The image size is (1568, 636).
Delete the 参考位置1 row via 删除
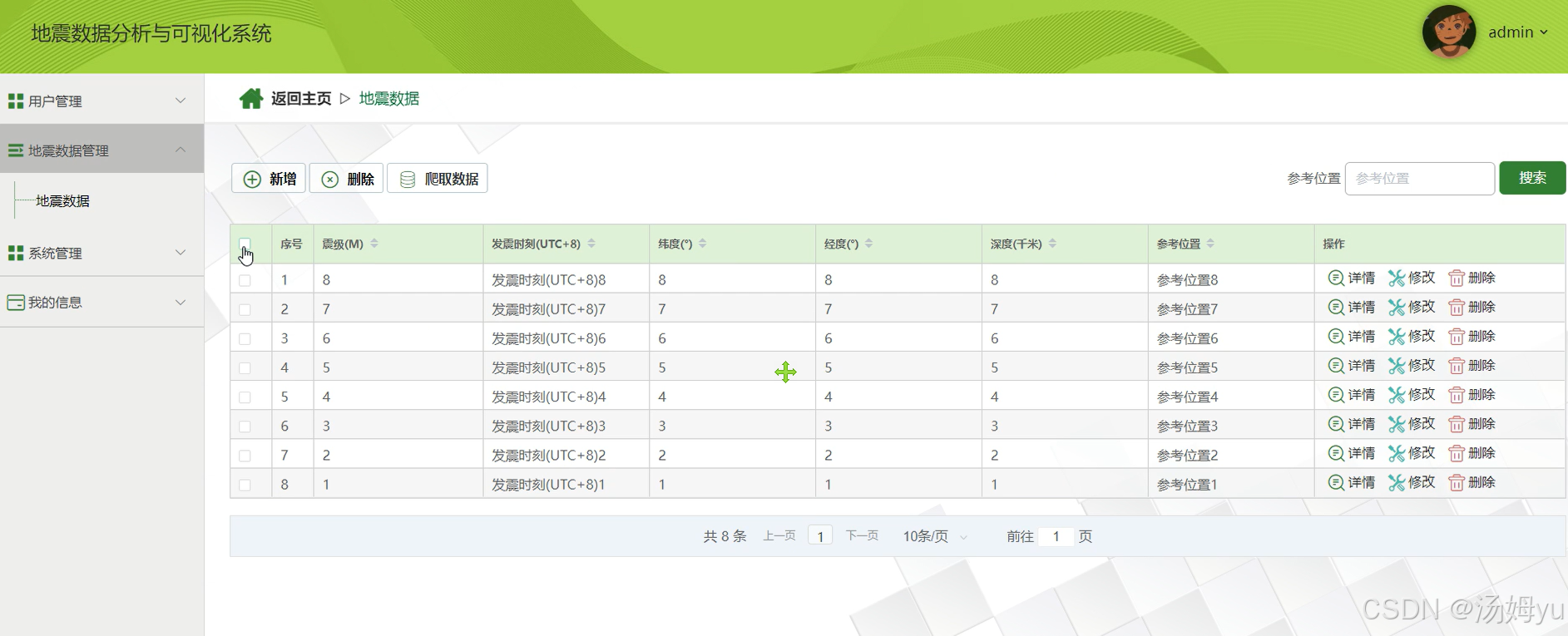tap(1472, 482)
